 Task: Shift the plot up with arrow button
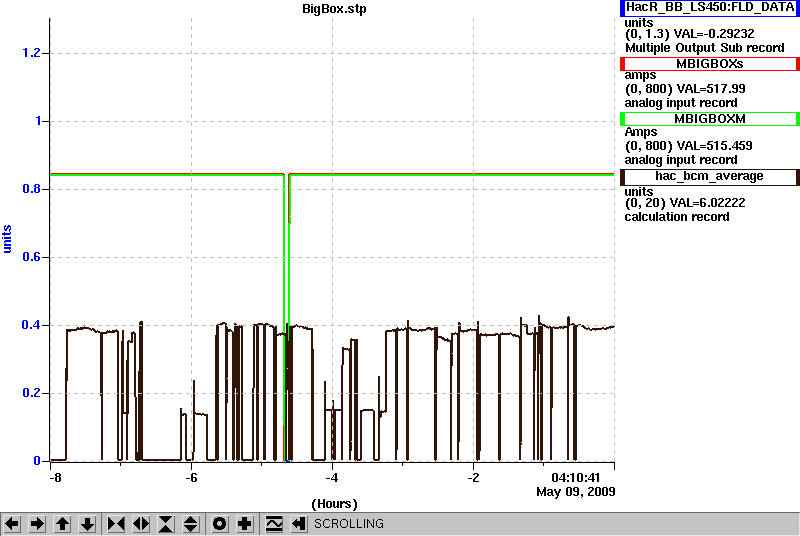point(62,524)
